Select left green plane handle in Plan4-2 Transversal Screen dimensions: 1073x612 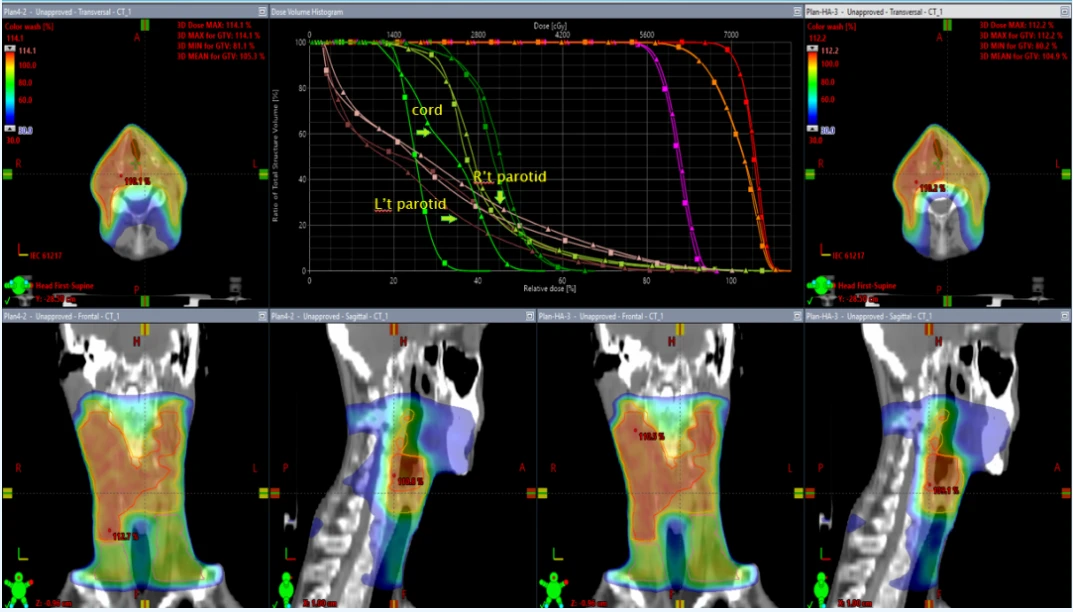click(x=8, y=174)
